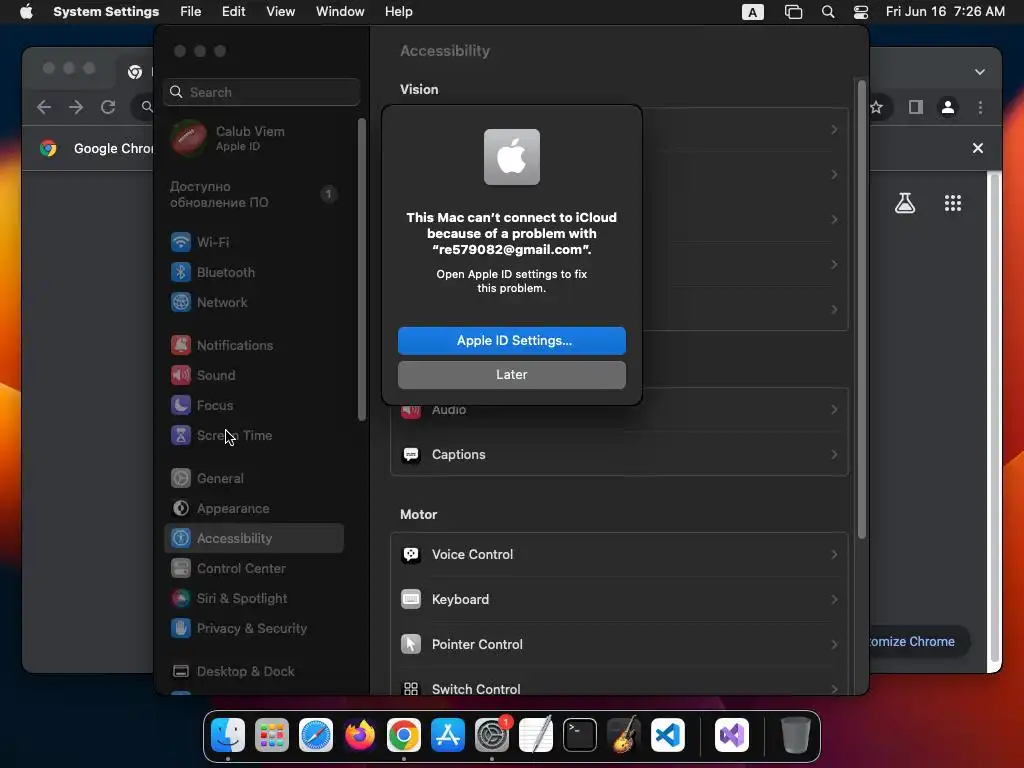
Task: Open the Help menu
Action: pos(398,12)
